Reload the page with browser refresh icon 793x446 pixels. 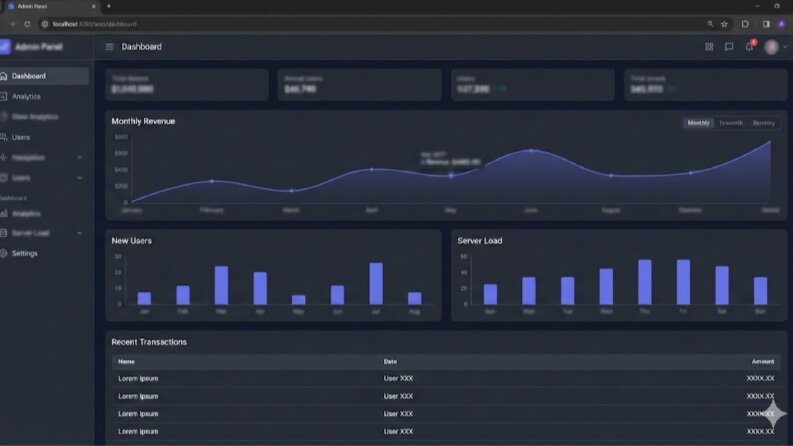pos(27,24)
